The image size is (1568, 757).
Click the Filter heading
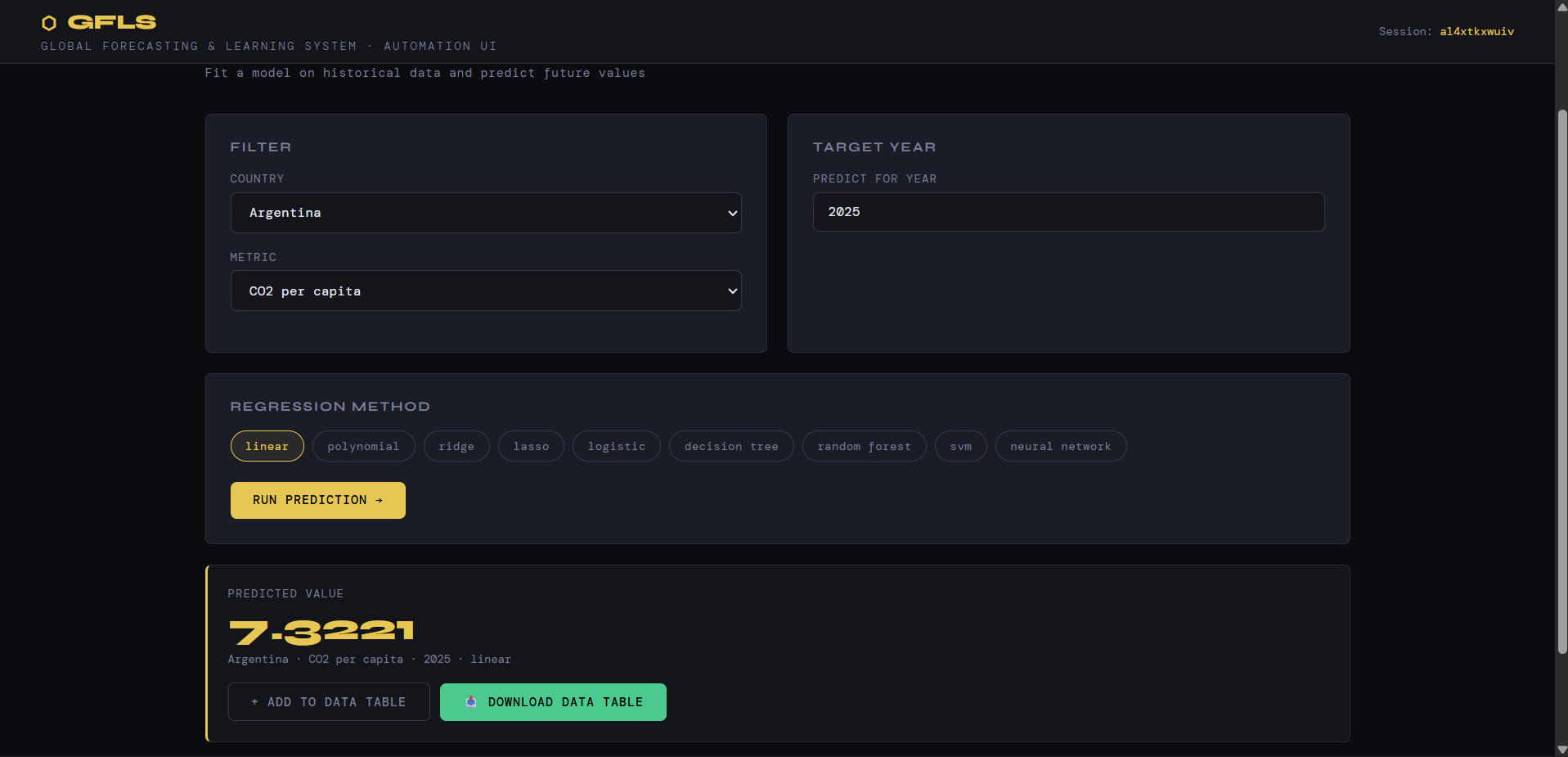[261, 147]
